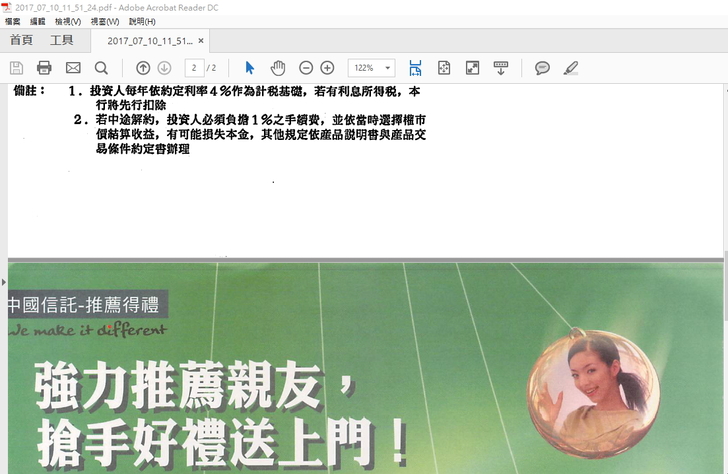Click the woman photo in bubble
The height and width of the screenshot is (474, 728).
pyautogui.click(x=594, y=394)
